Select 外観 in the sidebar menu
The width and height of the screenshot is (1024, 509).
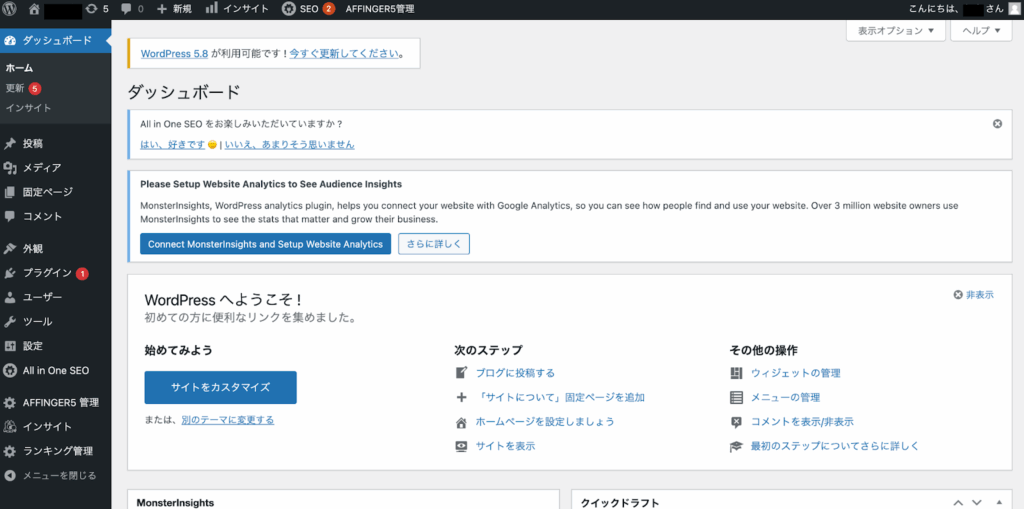click(33, 249)
